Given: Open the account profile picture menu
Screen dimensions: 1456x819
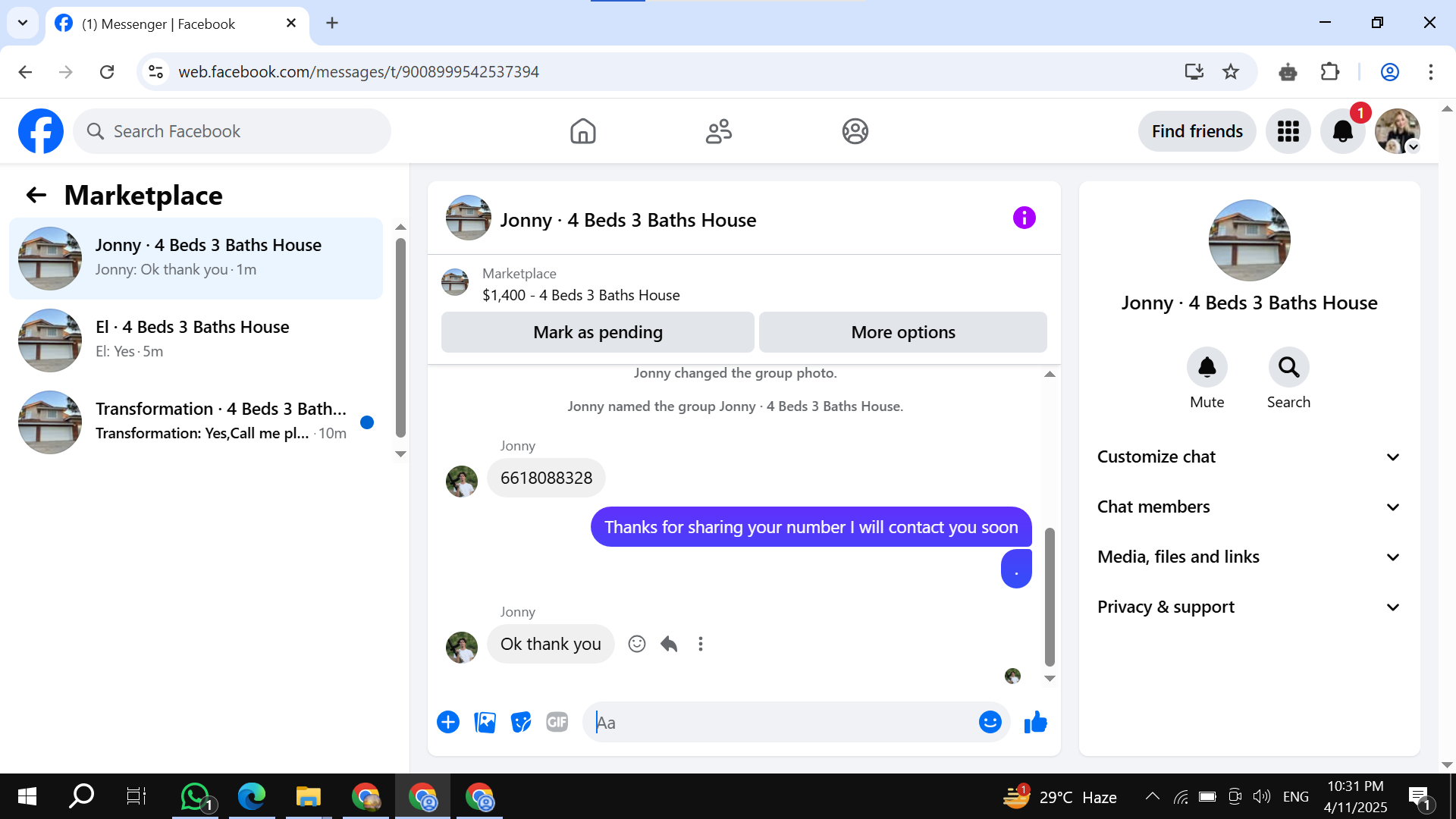Looking at the screenshot, I should point(1397,131).
